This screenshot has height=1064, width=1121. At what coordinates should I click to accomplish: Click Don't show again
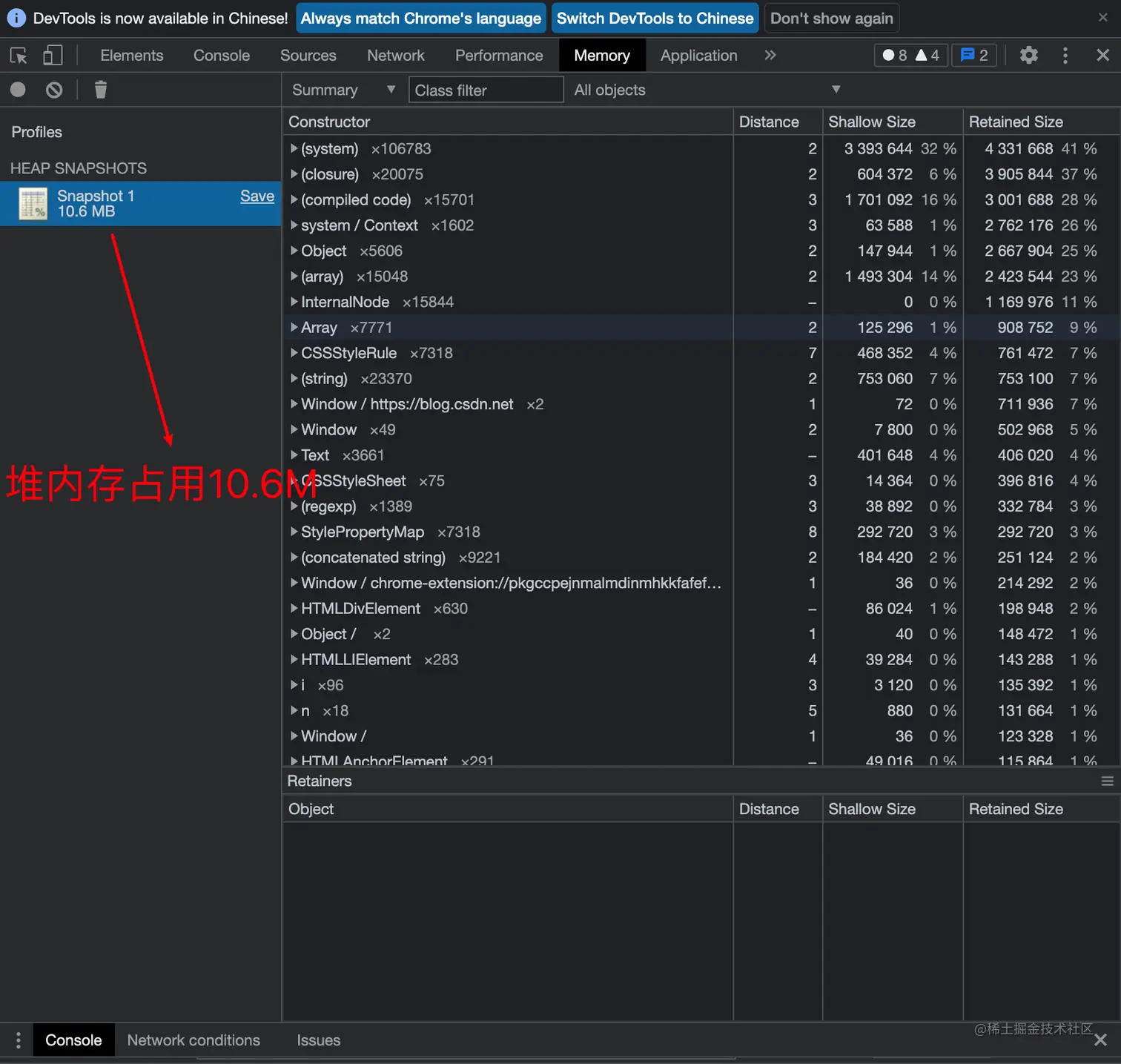pos(831,18)
